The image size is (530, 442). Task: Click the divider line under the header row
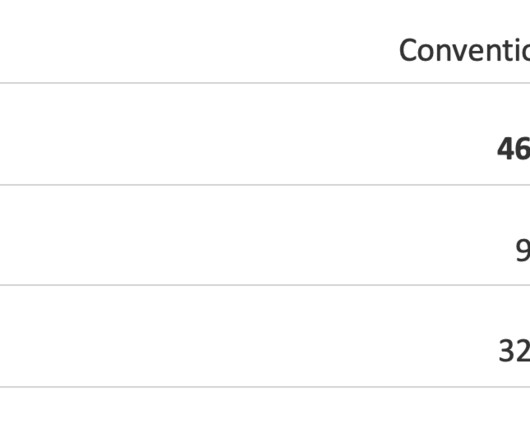(265, 82)
